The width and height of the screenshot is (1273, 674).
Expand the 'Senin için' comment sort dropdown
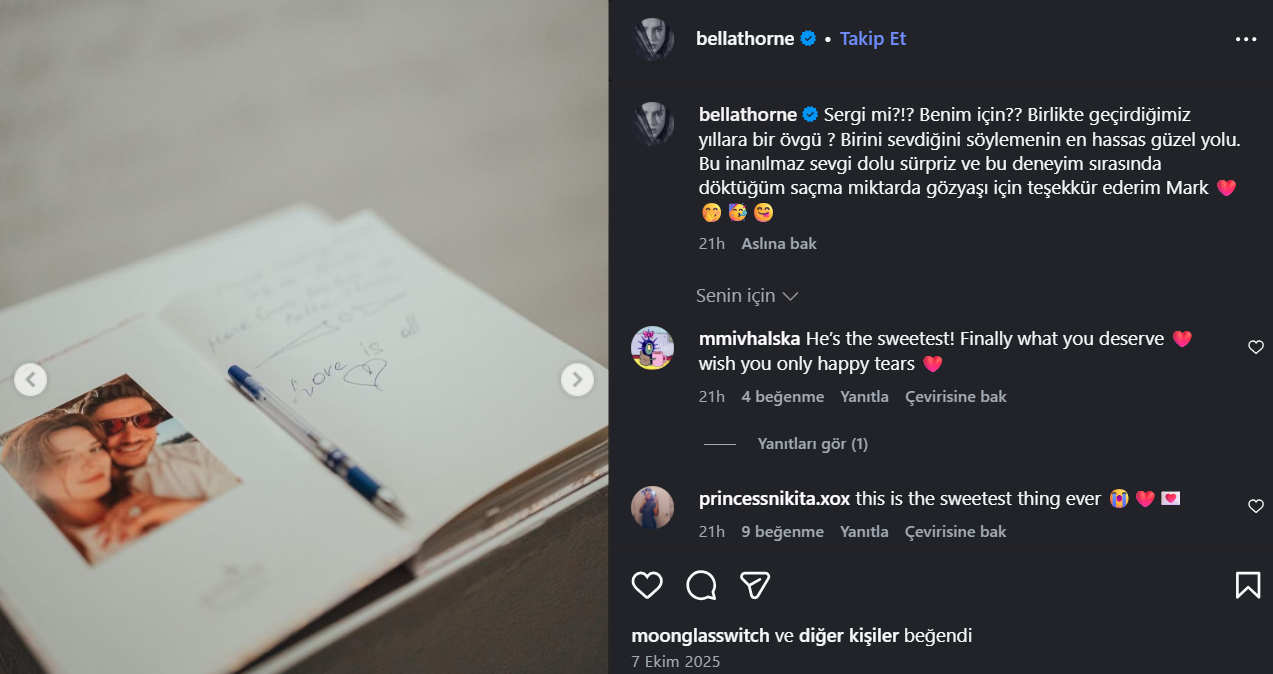point(747,296)
